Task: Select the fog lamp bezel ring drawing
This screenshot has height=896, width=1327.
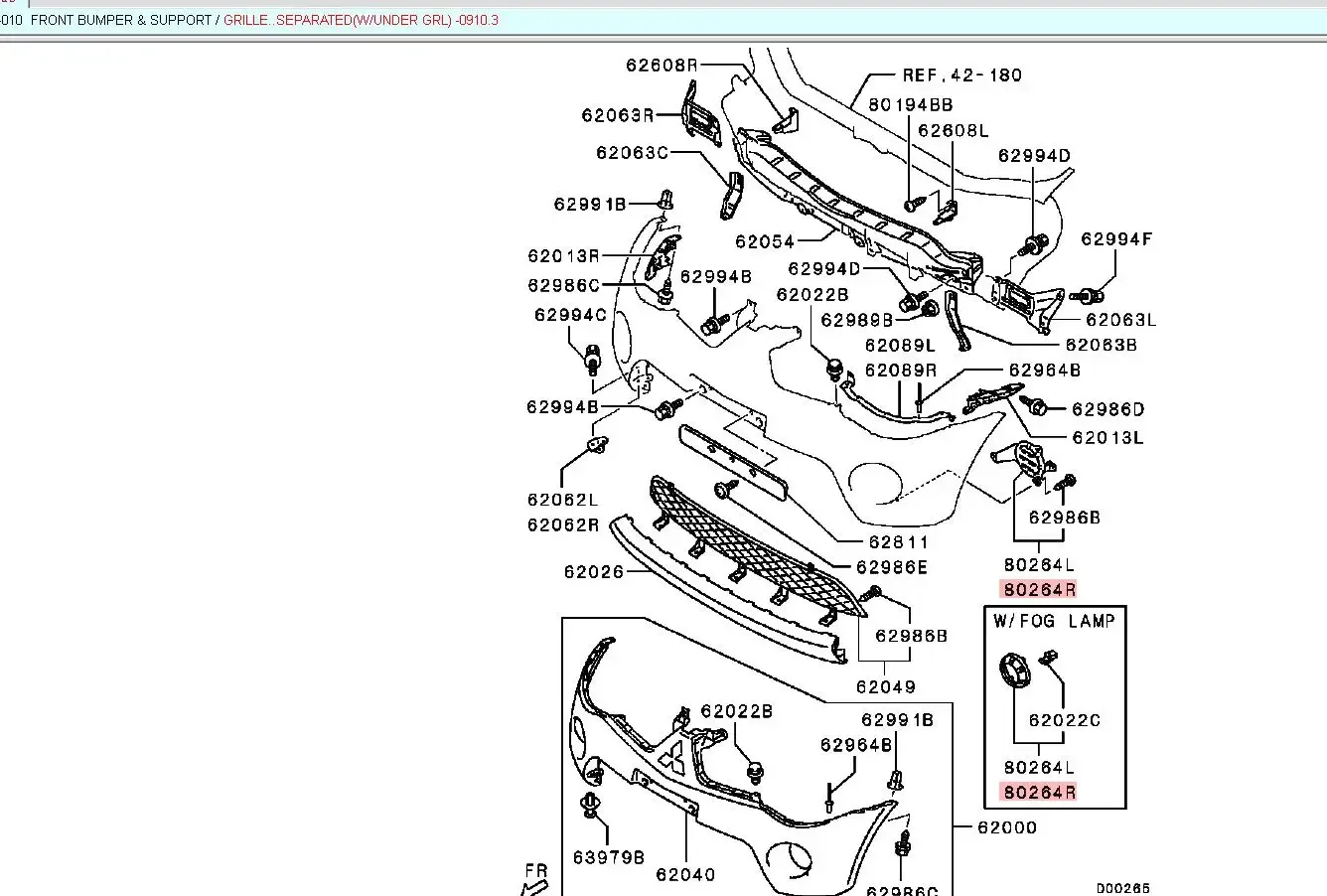Action: pos(1015,670)
